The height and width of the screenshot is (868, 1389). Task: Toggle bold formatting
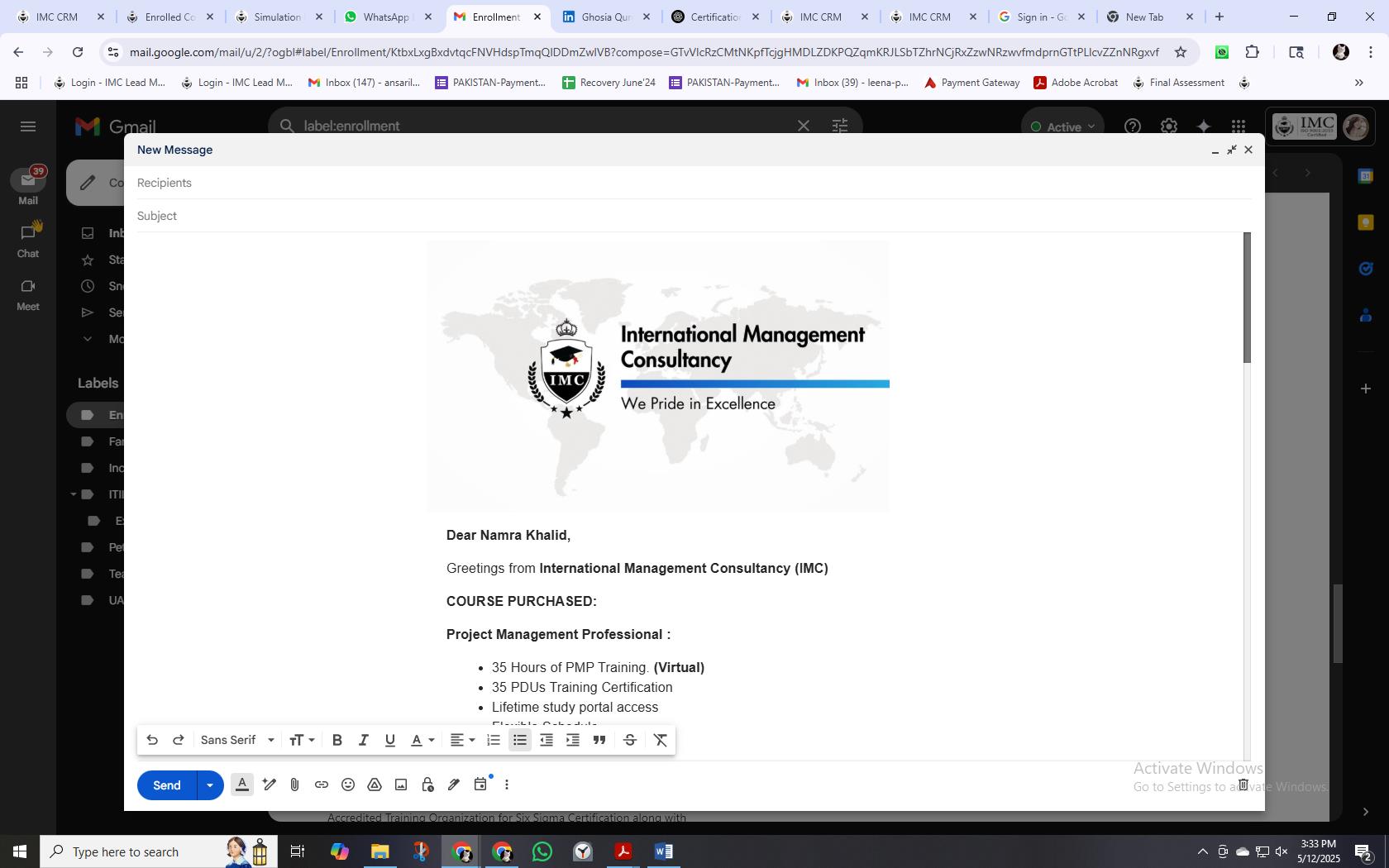point(337,740)
